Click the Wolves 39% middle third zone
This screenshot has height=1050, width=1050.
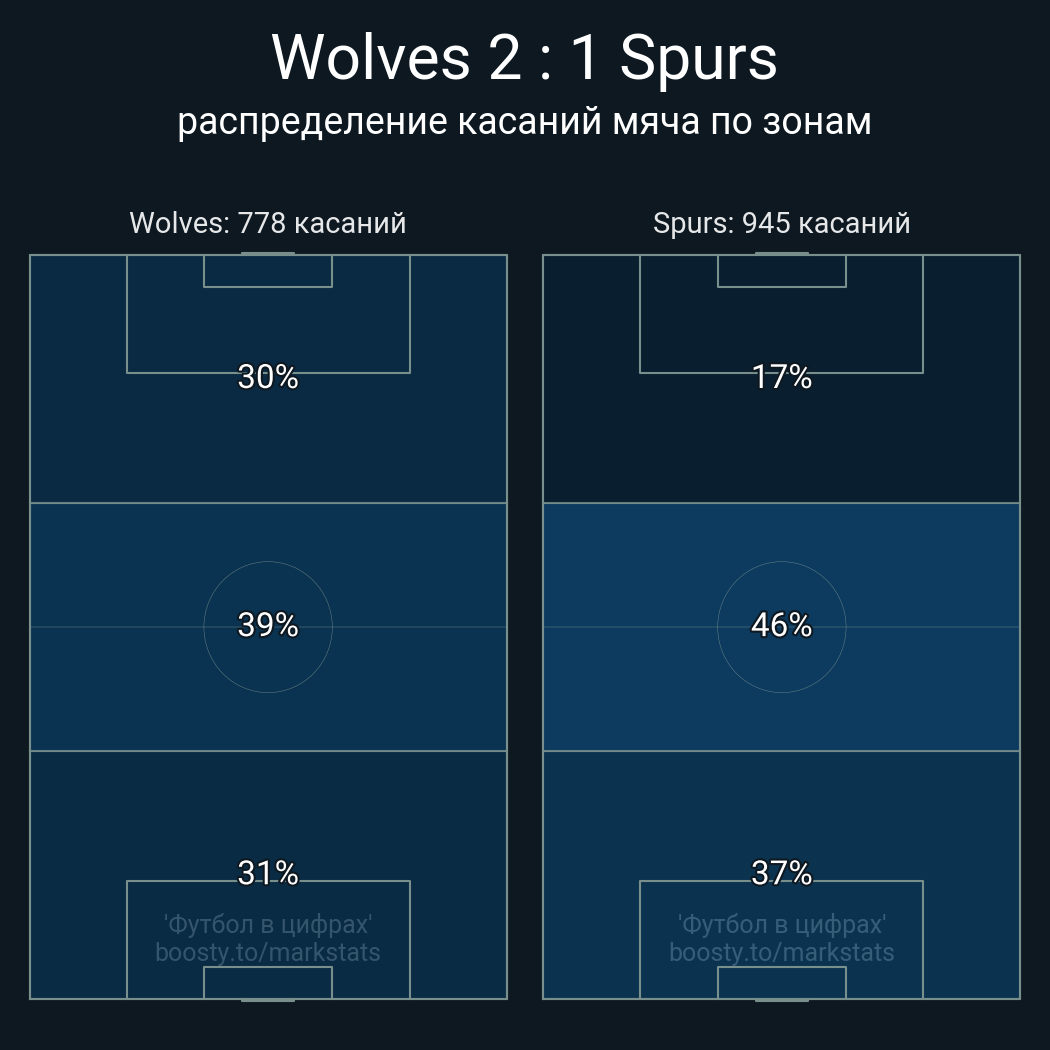(x=268, y=626)
